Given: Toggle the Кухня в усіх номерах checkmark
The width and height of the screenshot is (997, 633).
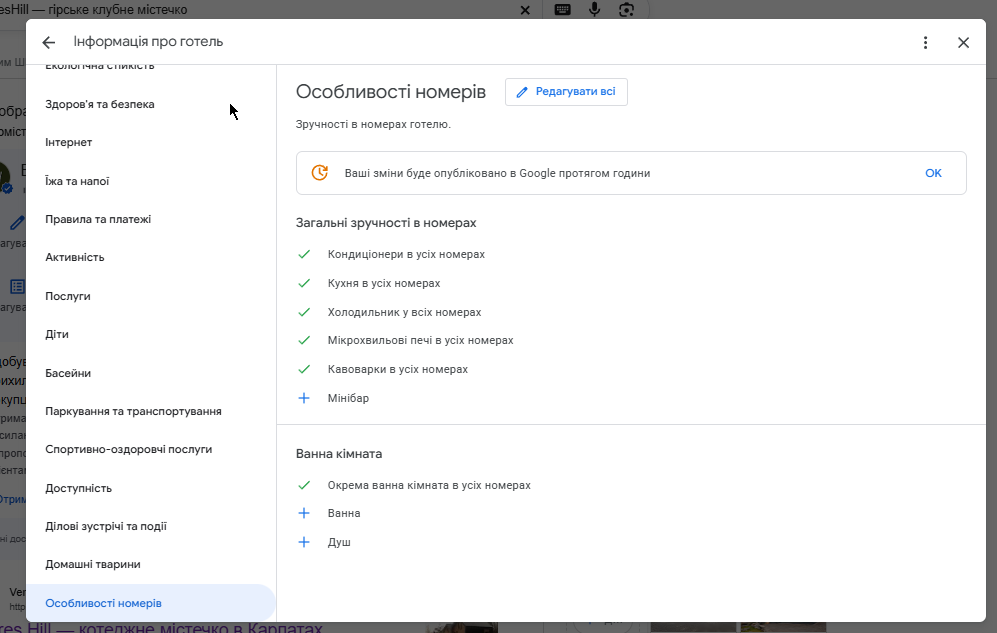Looking at the screenshot, I should click(304, 283).
